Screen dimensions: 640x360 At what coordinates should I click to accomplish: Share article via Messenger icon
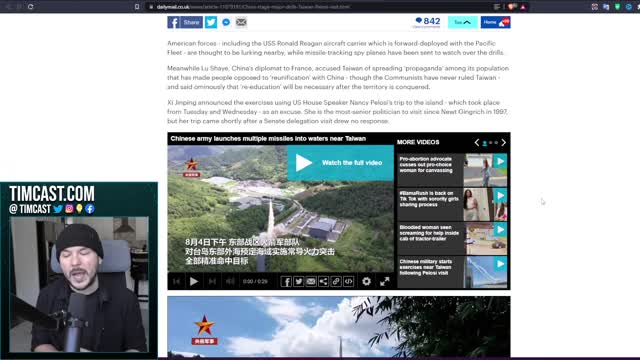(x=226, y=22)
